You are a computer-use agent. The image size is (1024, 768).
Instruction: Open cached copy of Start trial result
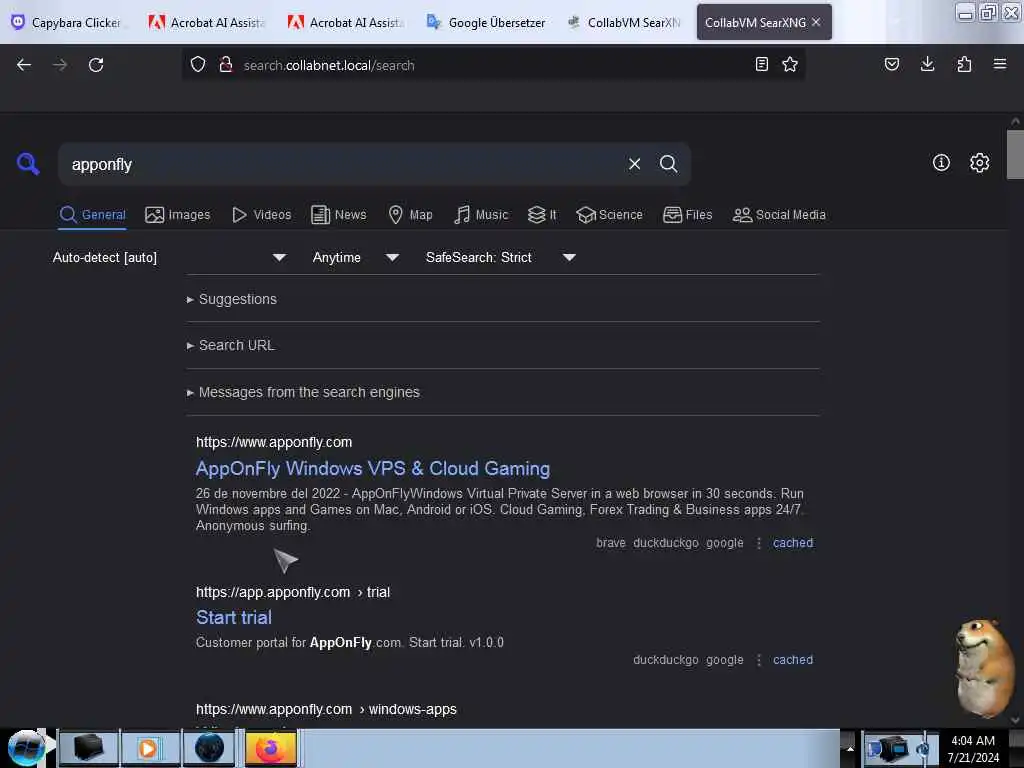coord(793,660)
